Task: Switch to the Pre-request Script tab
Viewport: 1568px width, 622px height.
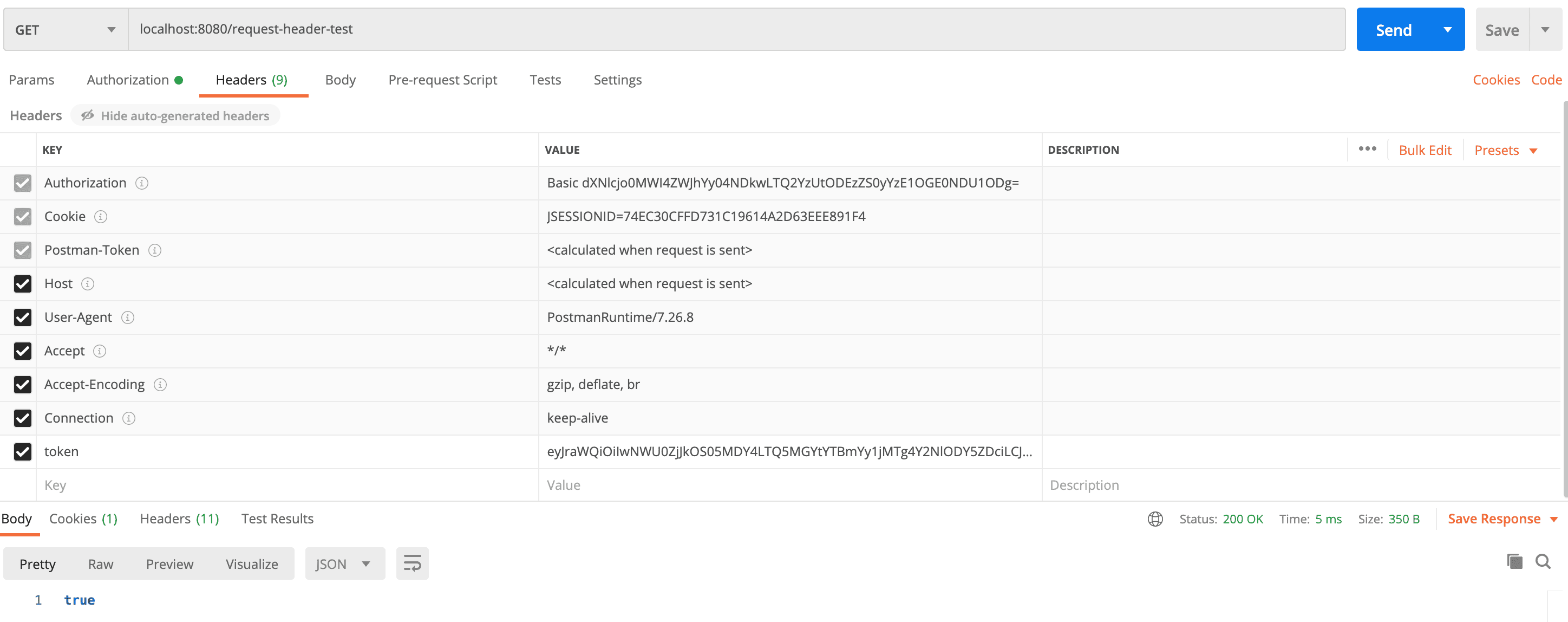Action: [x=442, y=80]
